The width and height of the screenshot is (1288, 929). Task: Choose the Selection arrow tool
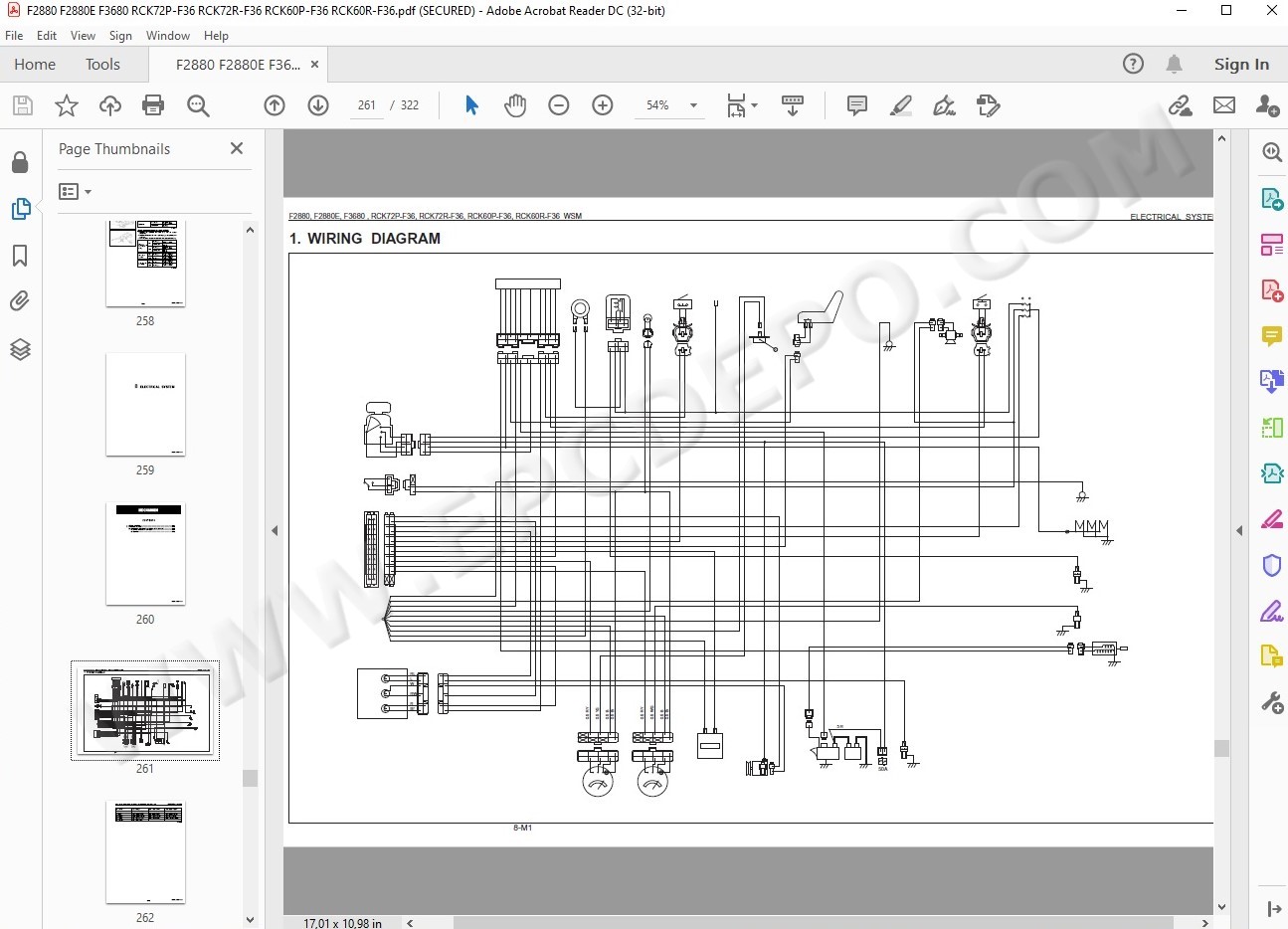[x=471, y=105]
